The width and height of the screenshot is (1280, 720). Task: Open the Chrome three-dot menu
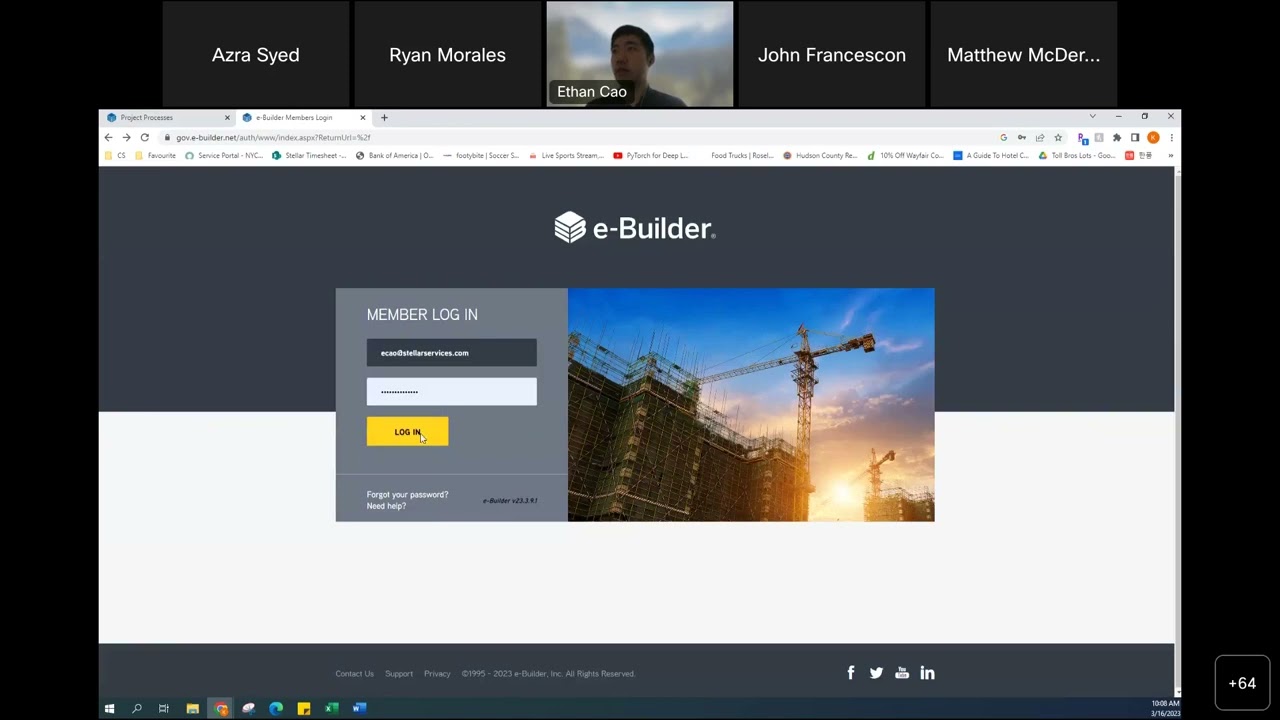coord(1170,138)
